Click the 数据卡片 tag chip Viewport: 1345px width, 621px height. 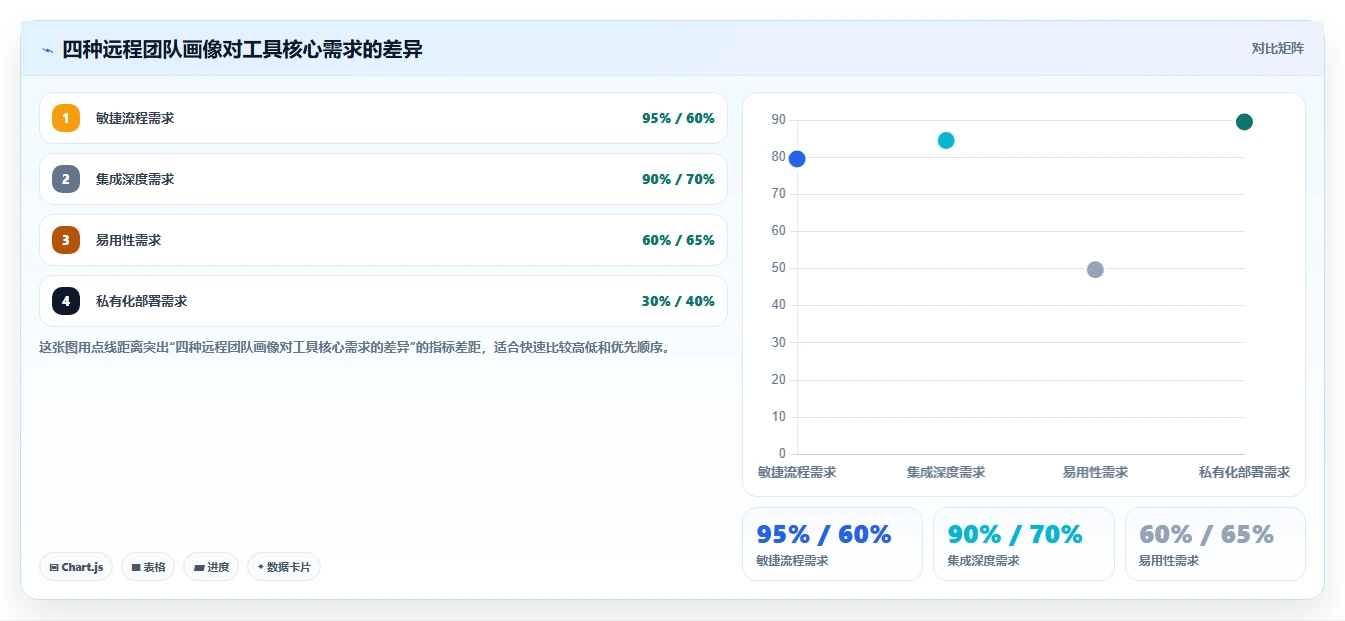[x=284, y=567]
